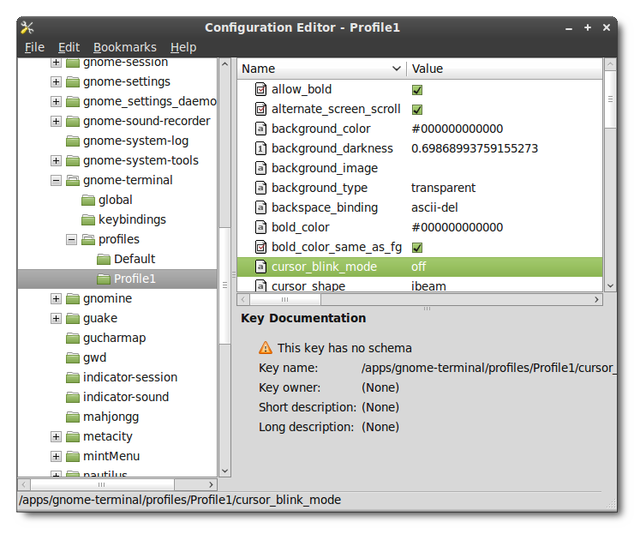Click the keybindings folder icon

pos(88,220)
